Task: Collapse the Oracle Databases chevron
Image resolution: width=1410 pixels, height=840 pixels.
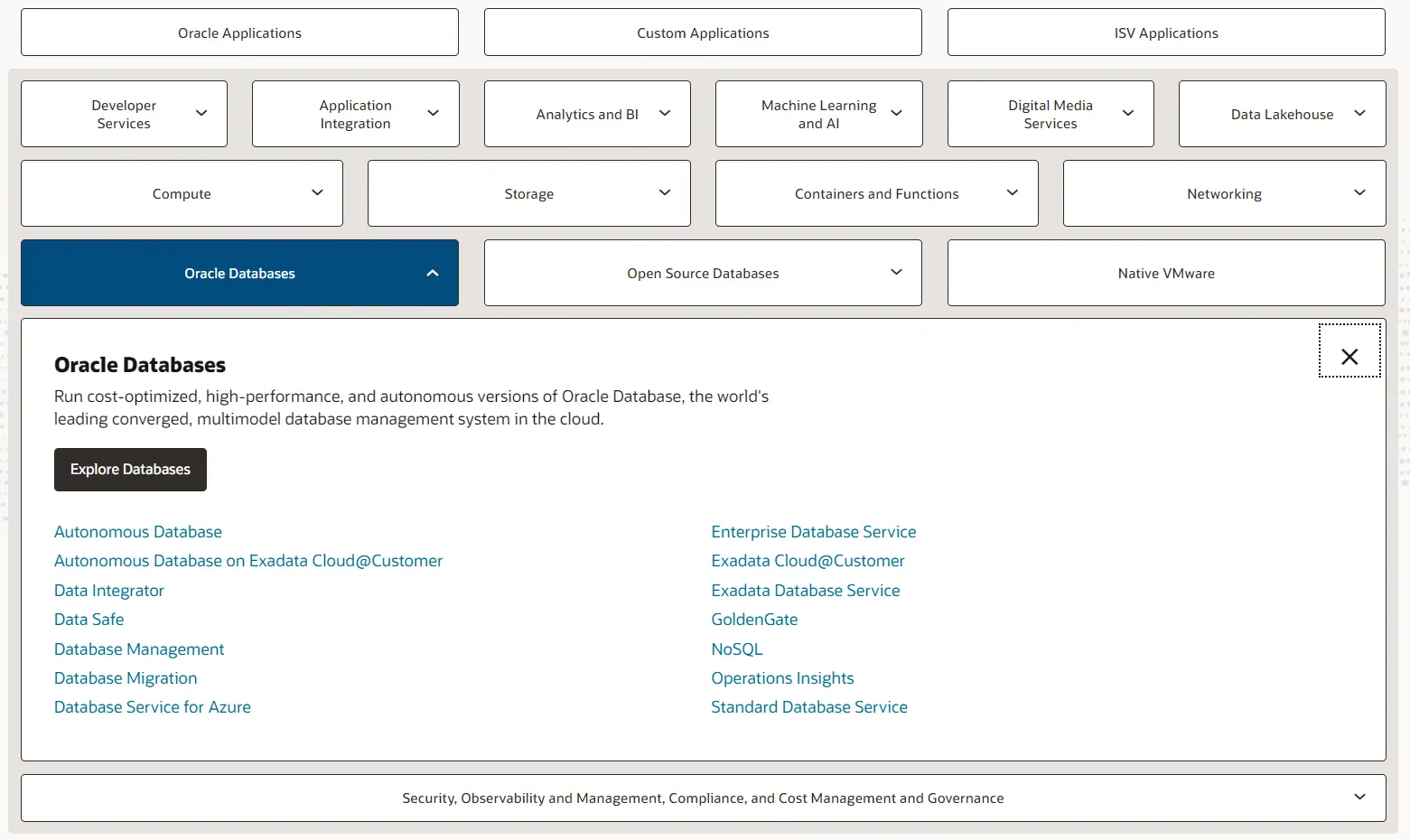Action: pos(433,273)
